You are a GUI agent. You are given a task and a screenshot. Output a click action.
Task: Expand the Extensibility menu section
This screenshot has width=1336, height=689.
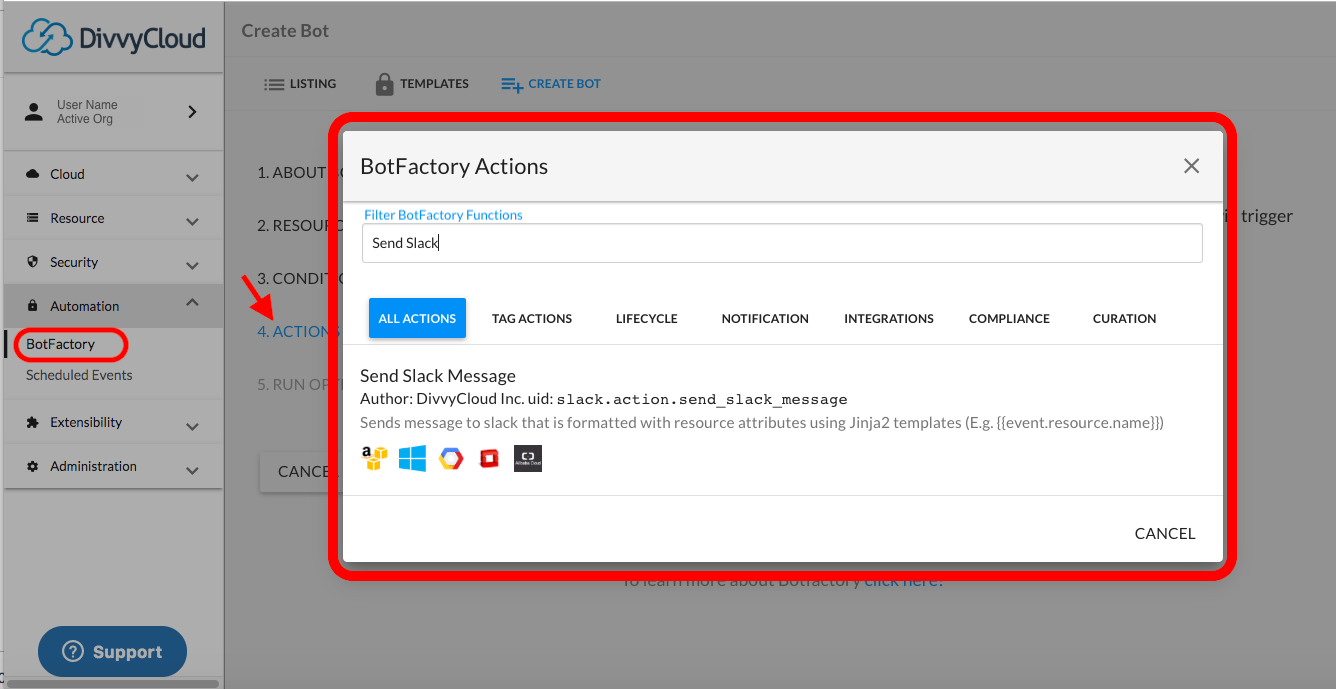192,426
